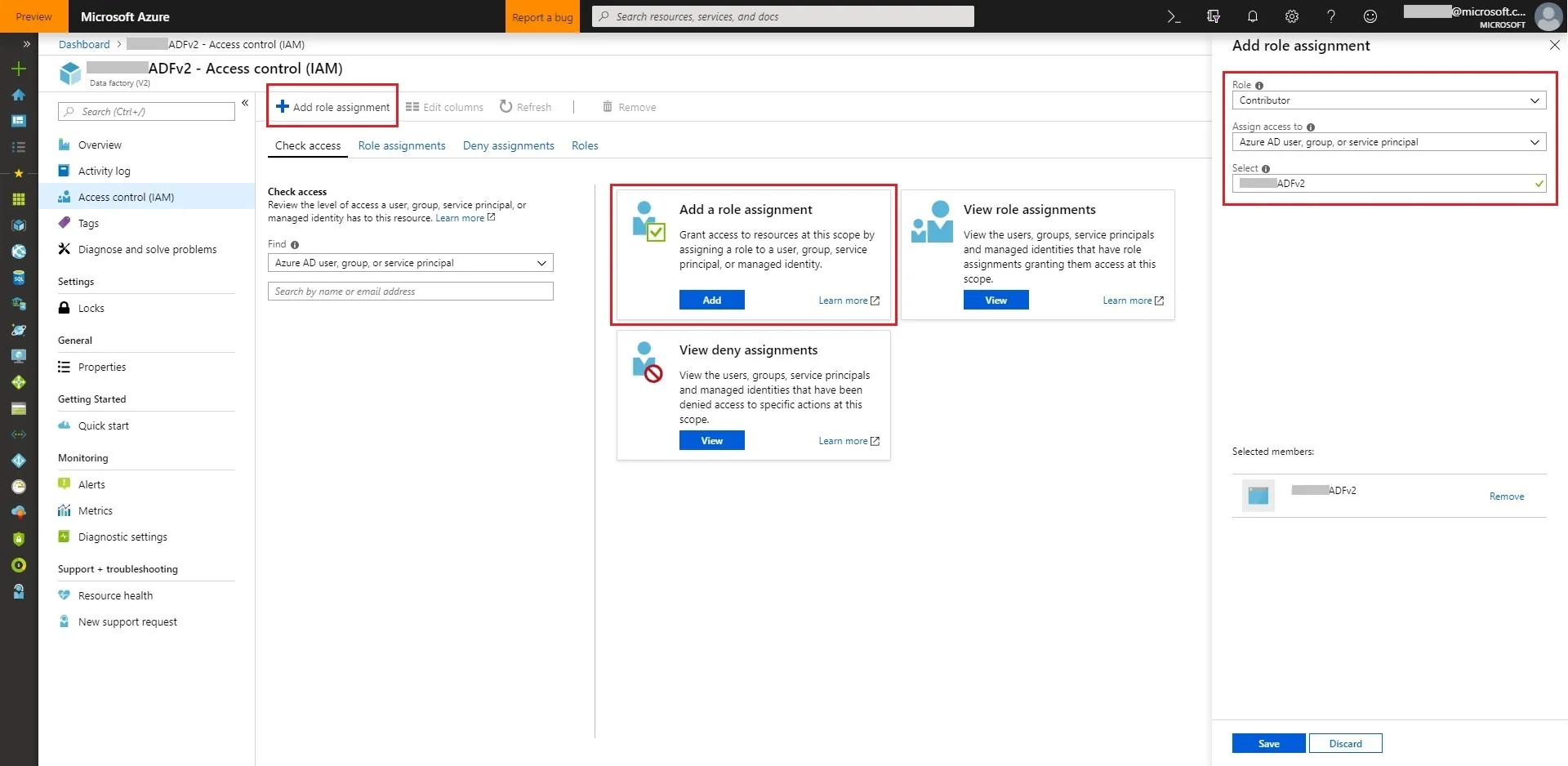The height and width of the screenshot is (766, 1568).
Task: Close the Add role assignment panel
Action: (x=1554, y=46)
